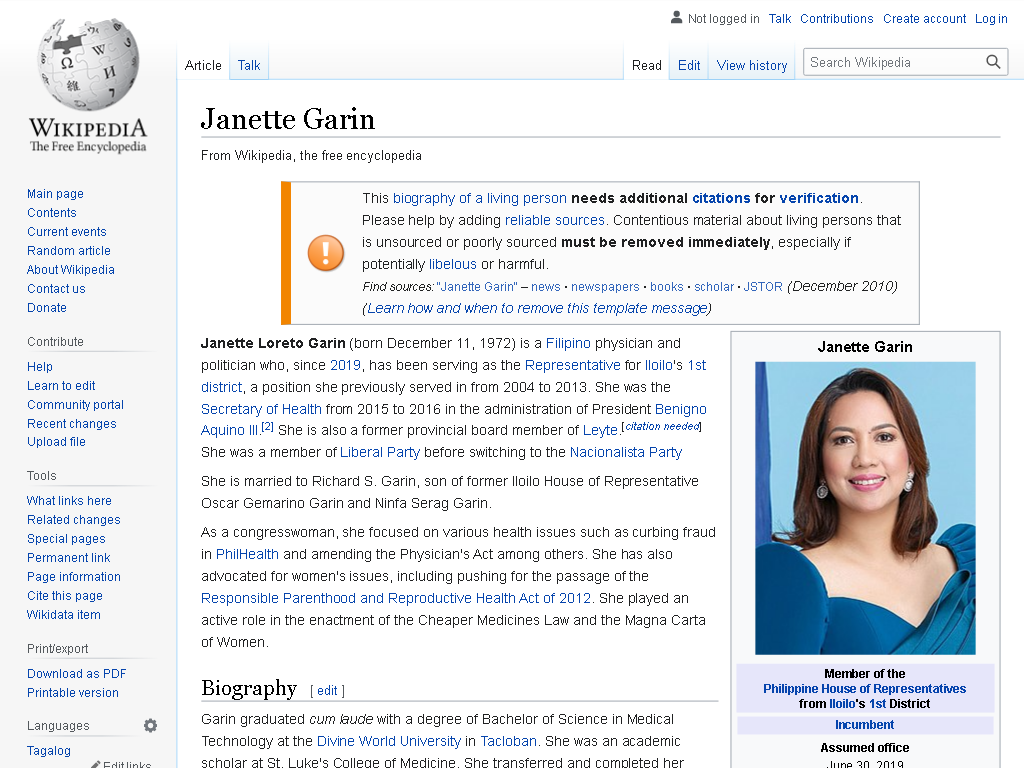This screenshot has width=1024, height=768.
Task: Click the citation reference [2]
Action: click(x=268, y=426)
